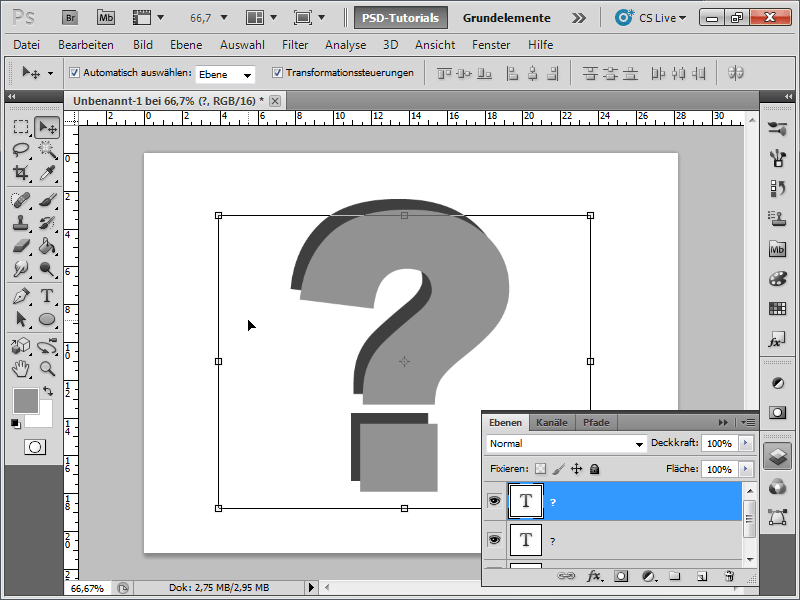Add adjustment layer from Layers panel
Screen dimensions: 800x600
coord(648,576)
